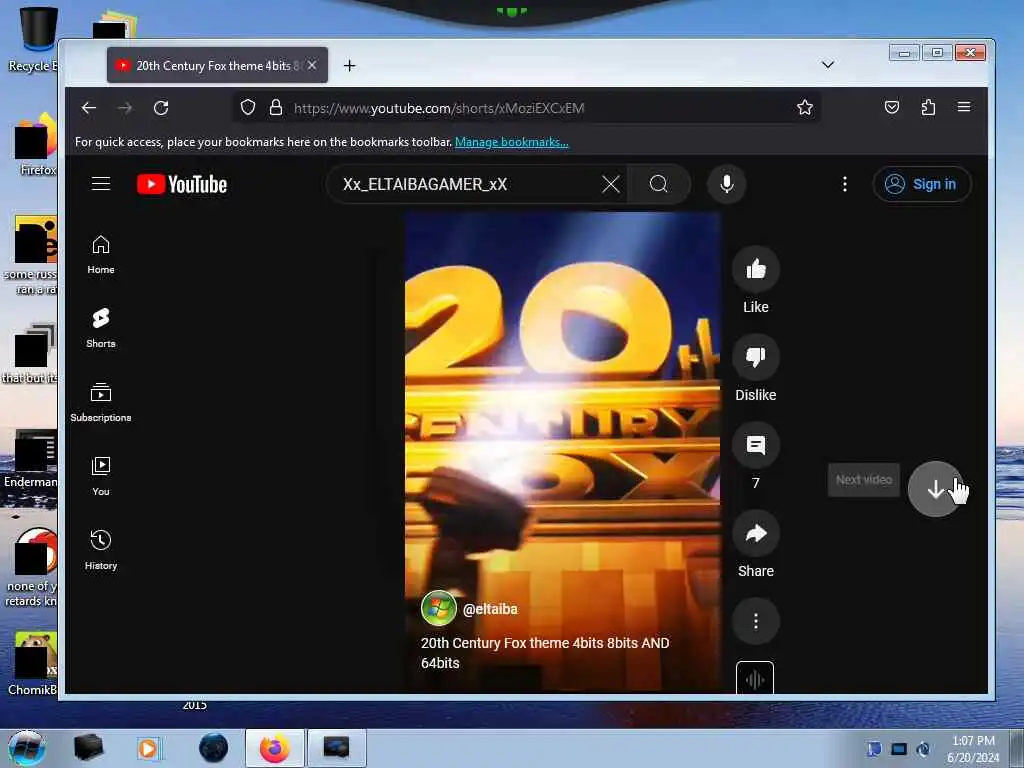Open the sound tile below more actions

coord(755,677)
